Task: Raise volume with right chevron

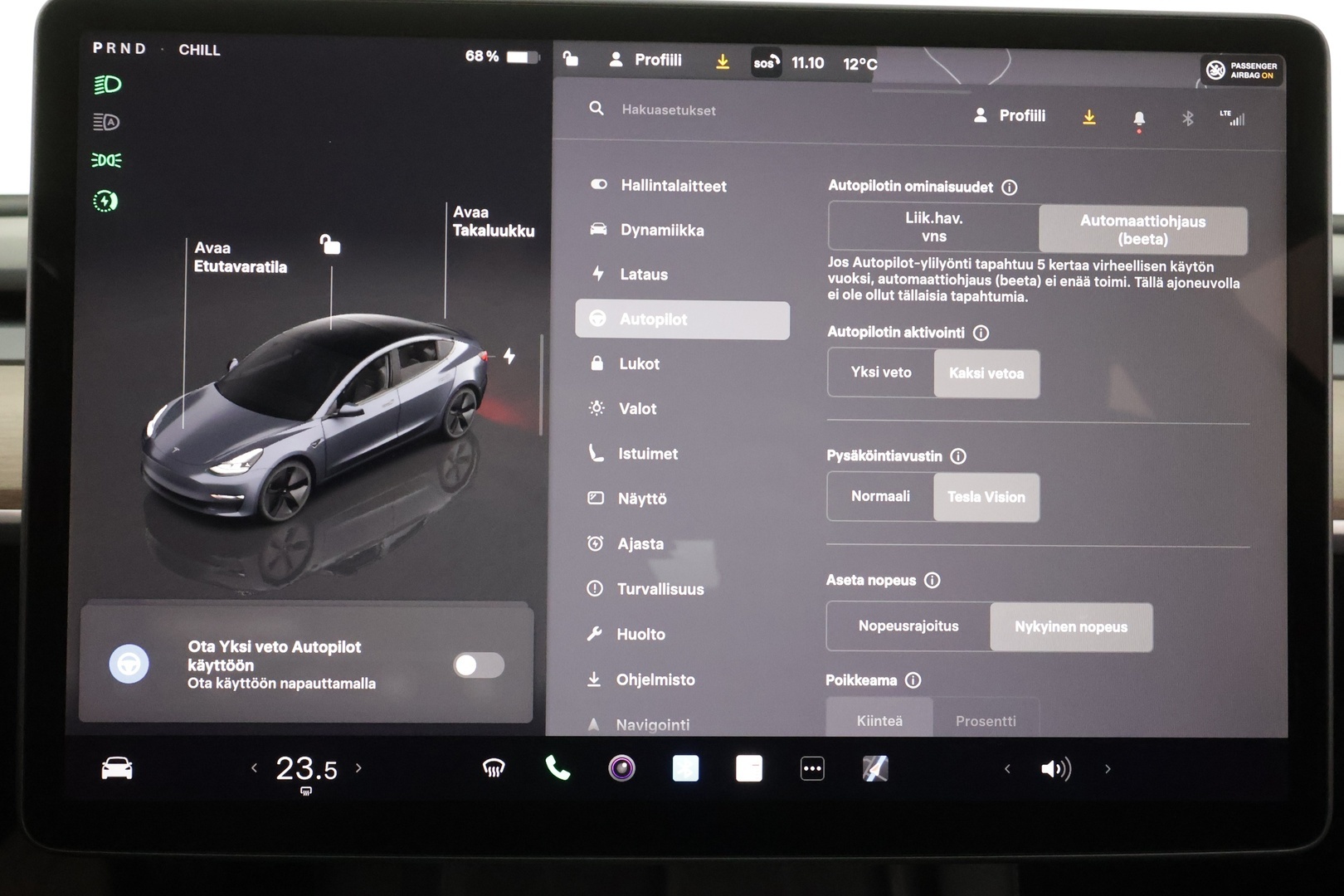Action: (1108, 769)
